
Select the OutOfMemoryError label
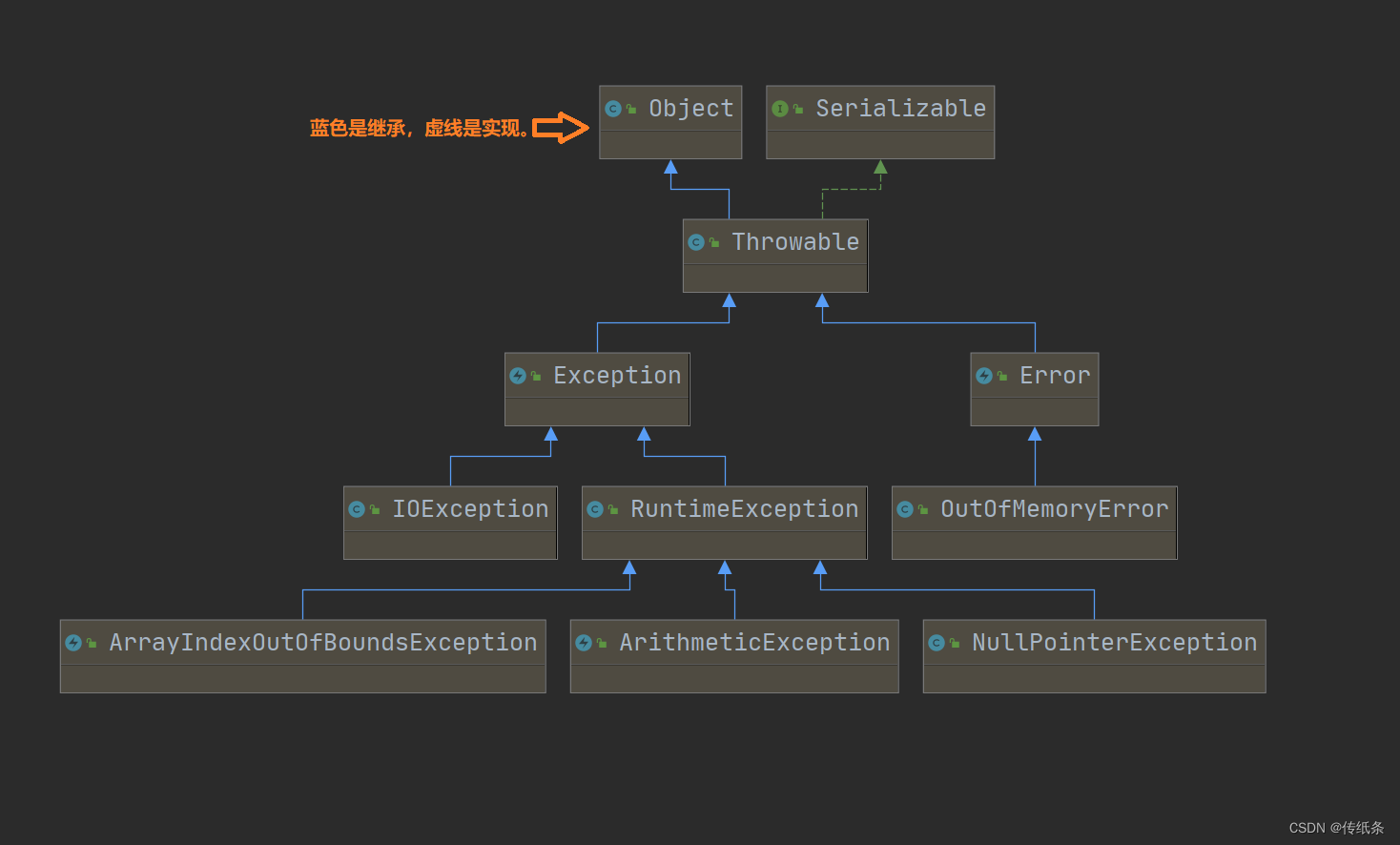1055,509
